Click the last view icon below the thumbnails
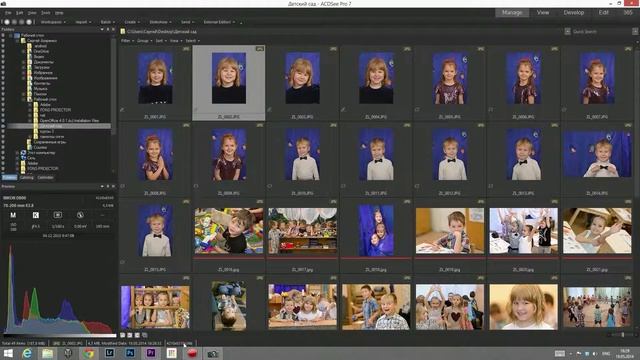 [x=144, y=335]
